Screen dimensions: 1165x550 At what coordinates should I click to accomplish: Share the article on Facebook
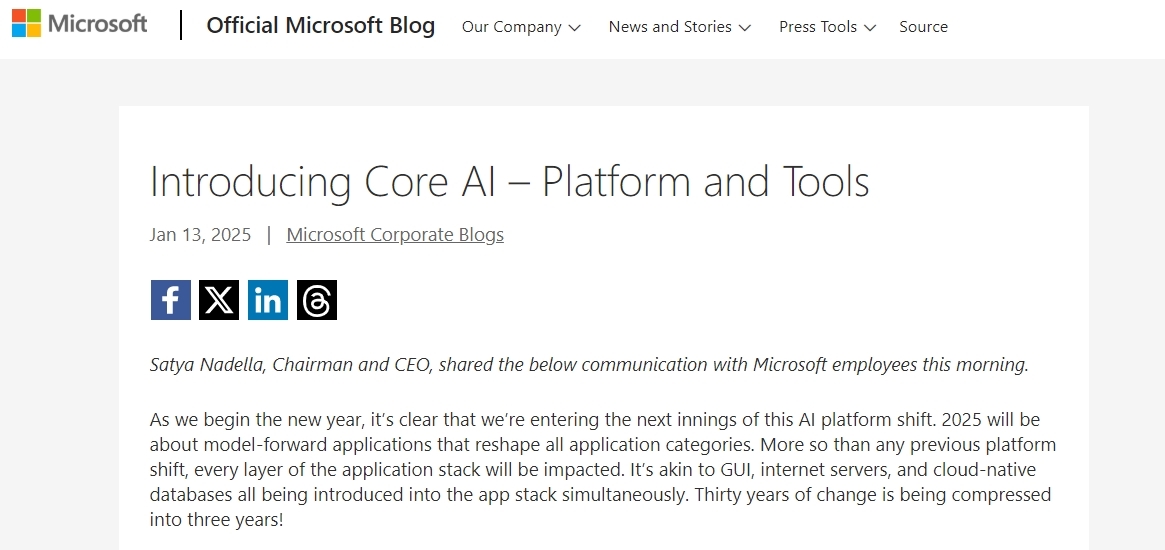170,300
